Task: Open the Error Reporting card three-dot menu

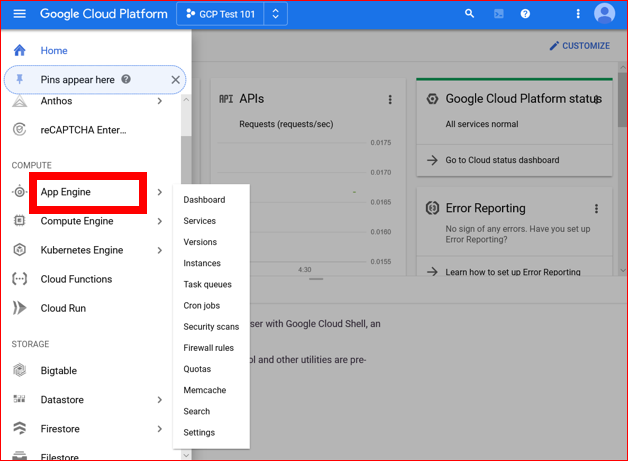Action: (x=596, y=209)
